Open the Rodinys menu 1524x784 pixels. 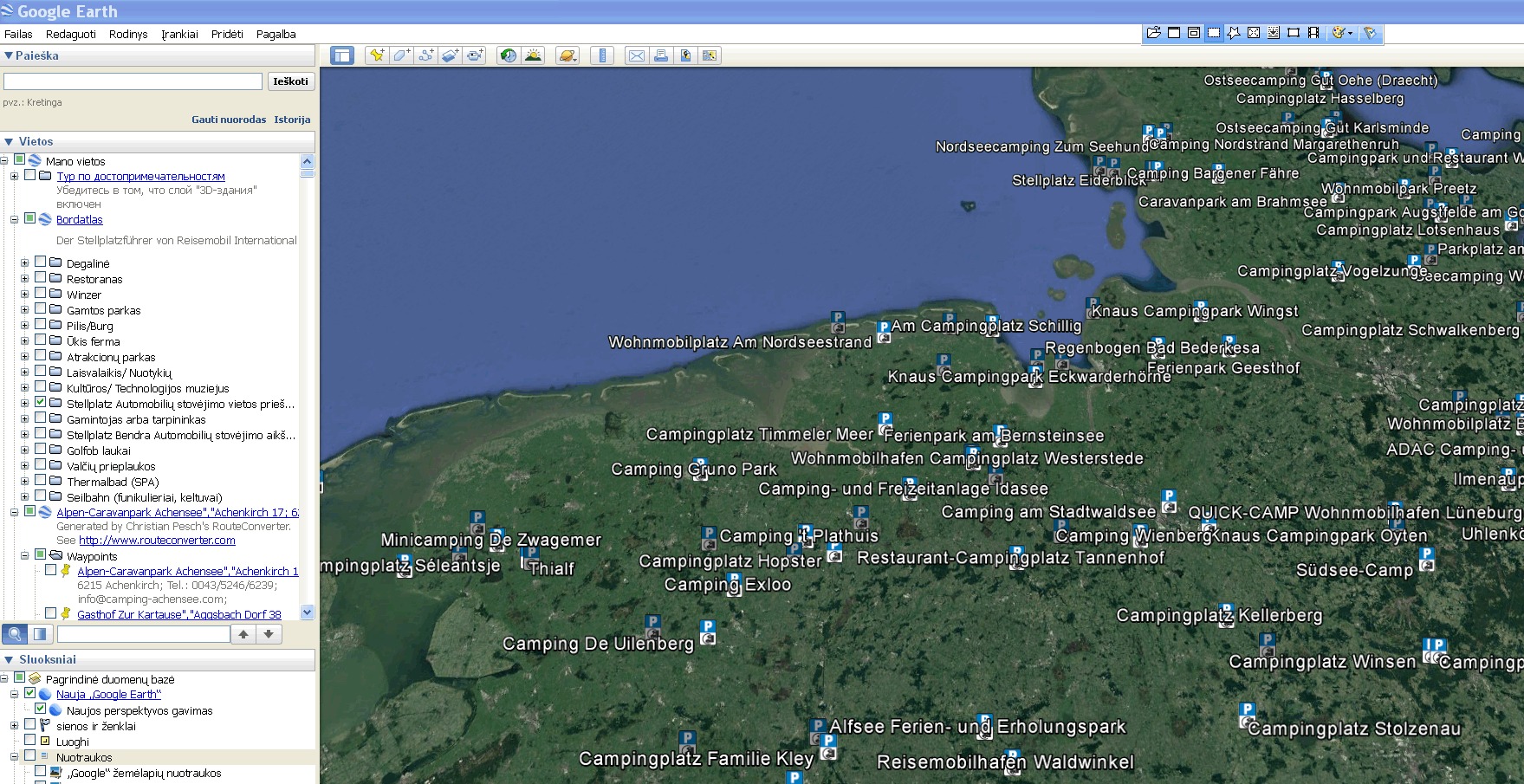128,34
